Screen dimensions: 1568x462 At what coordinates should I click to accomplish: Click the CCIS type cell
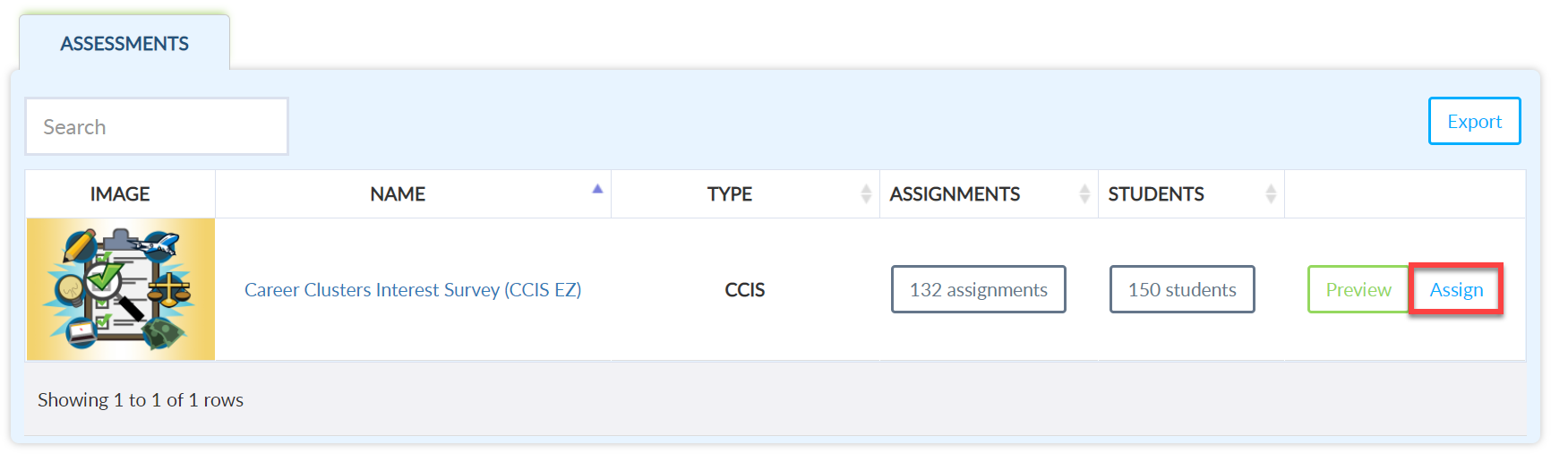click(745, 290)
